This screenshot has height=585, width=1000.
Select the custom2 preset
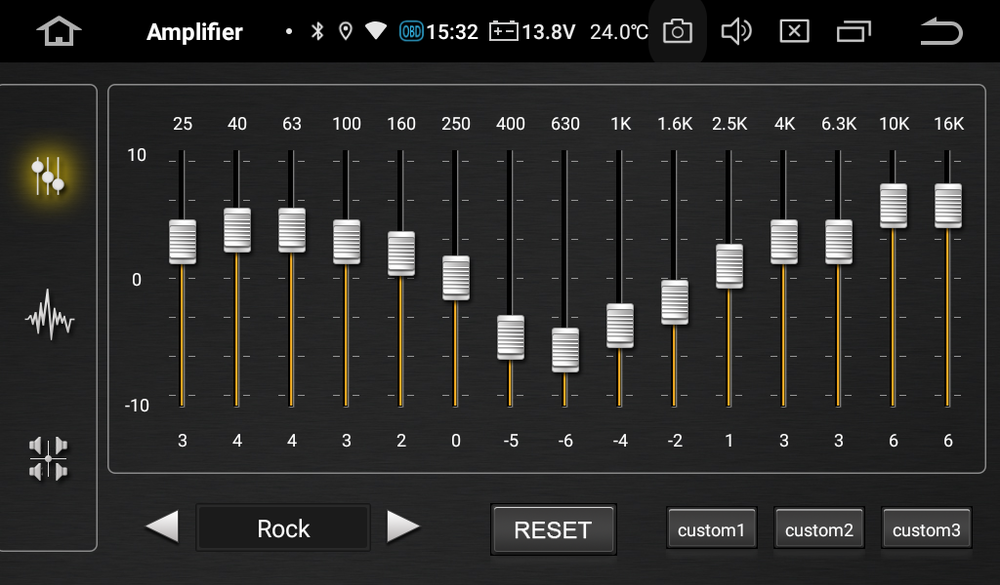(x=819, y=530)
